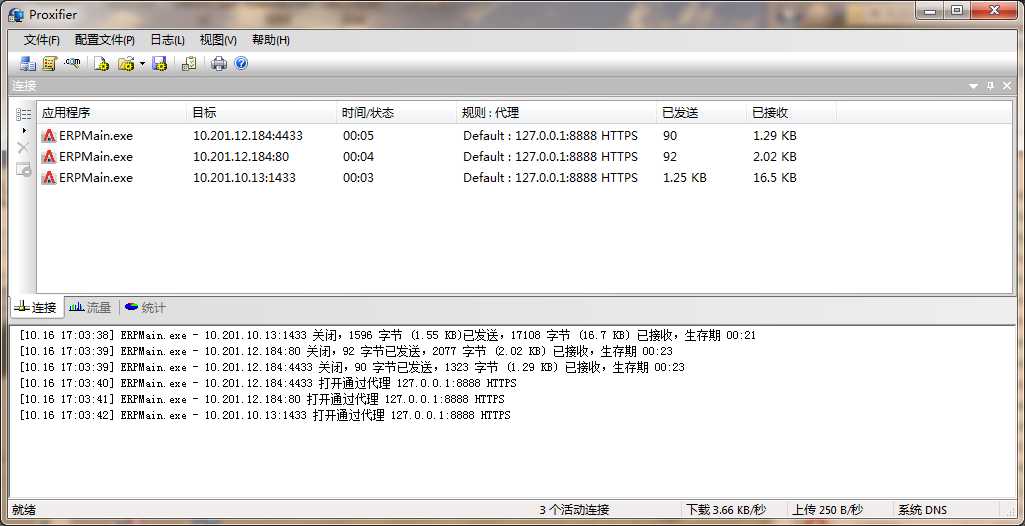Select target 10.201.10.13:1433 in connection list

pos(244,178)
